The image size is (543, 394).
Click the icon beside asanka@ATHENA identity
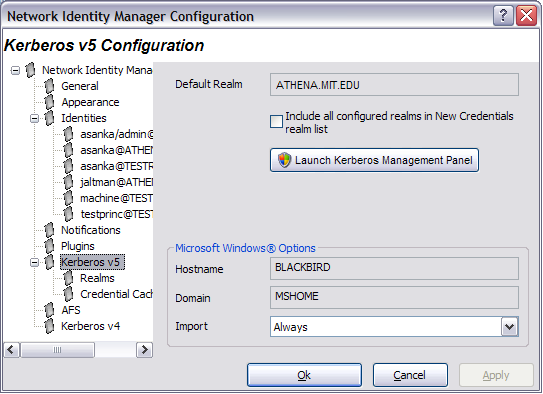pyautogui.click(x=69, y=150)
